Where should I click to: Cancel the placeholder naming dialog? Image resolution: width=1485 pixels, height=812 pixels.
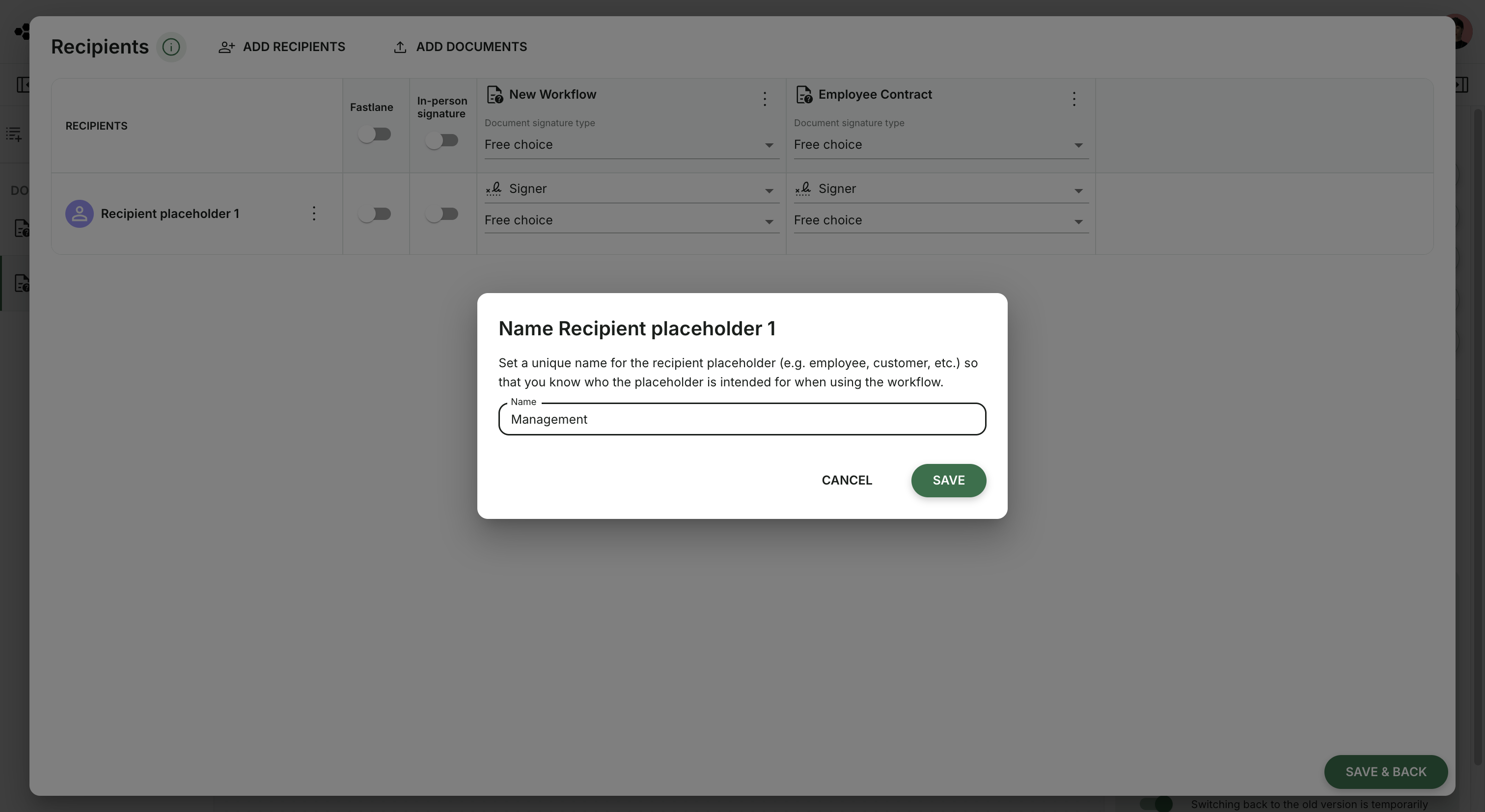(846, 481)
